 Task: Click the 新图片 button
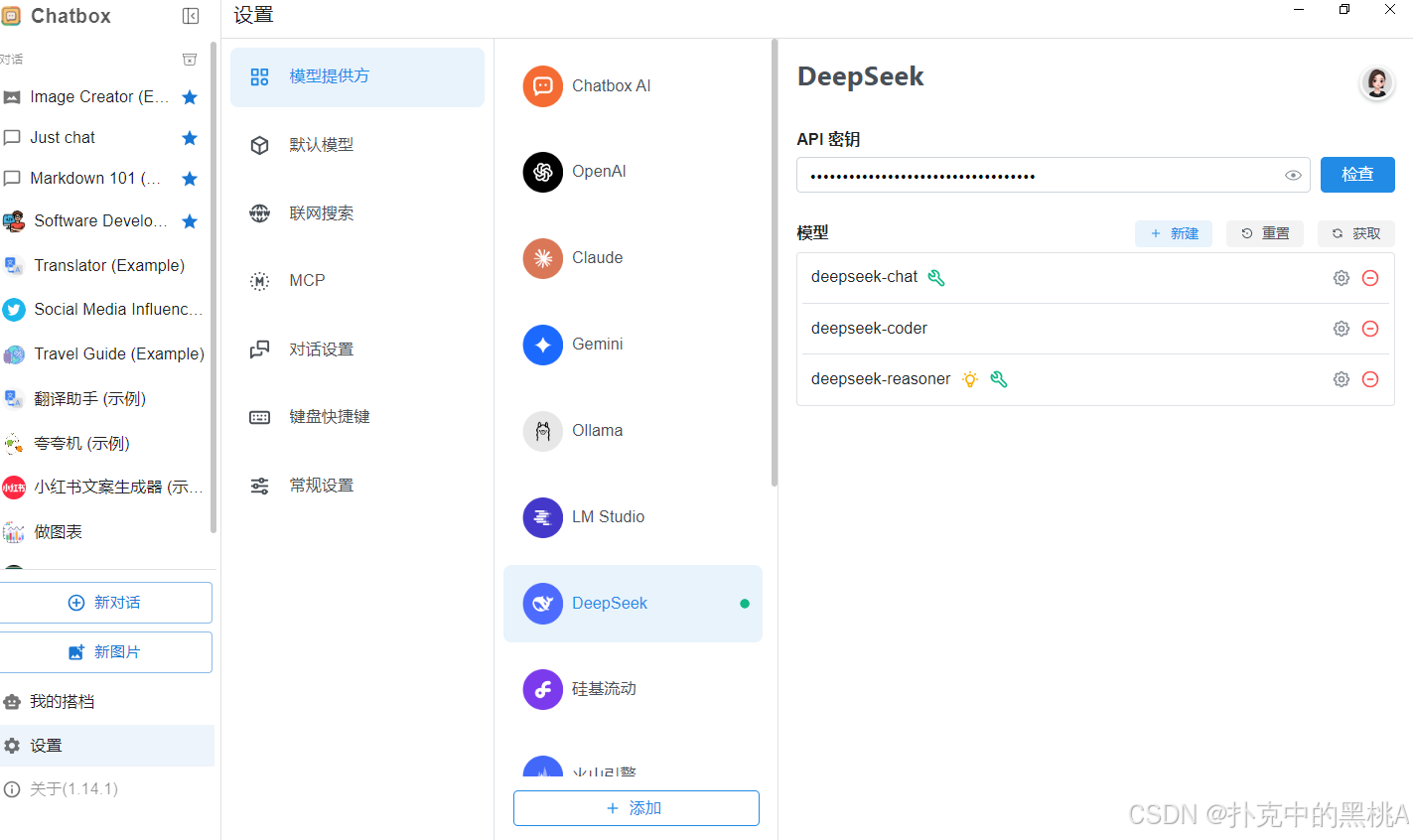[105, 652]
